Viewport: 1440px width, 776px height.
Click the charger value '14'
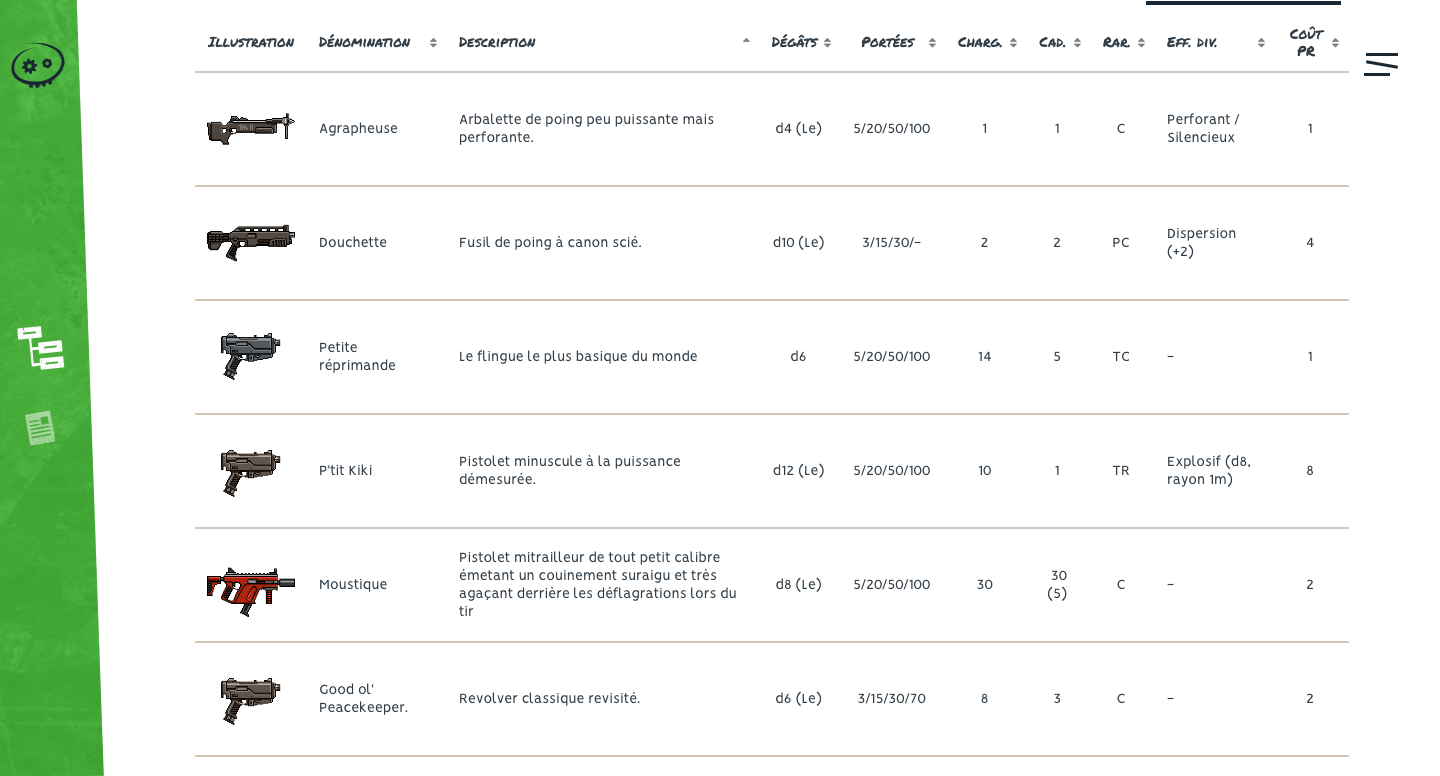click(x=985, y=357)
